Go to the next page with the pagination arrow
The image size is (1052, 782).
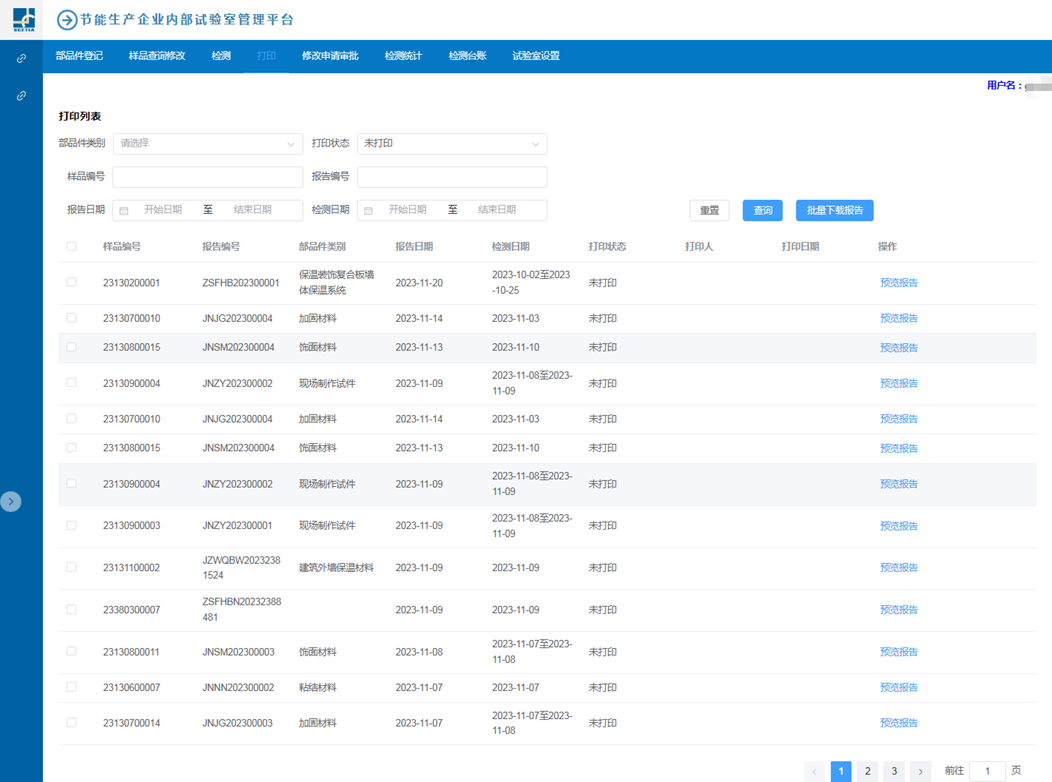(920, 771)
